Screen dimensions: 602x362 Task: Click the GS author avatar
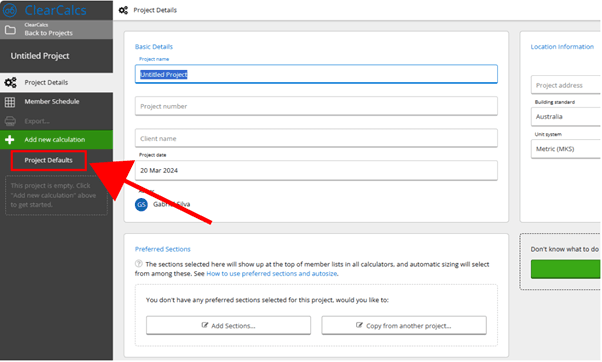[x=141, y=205]
